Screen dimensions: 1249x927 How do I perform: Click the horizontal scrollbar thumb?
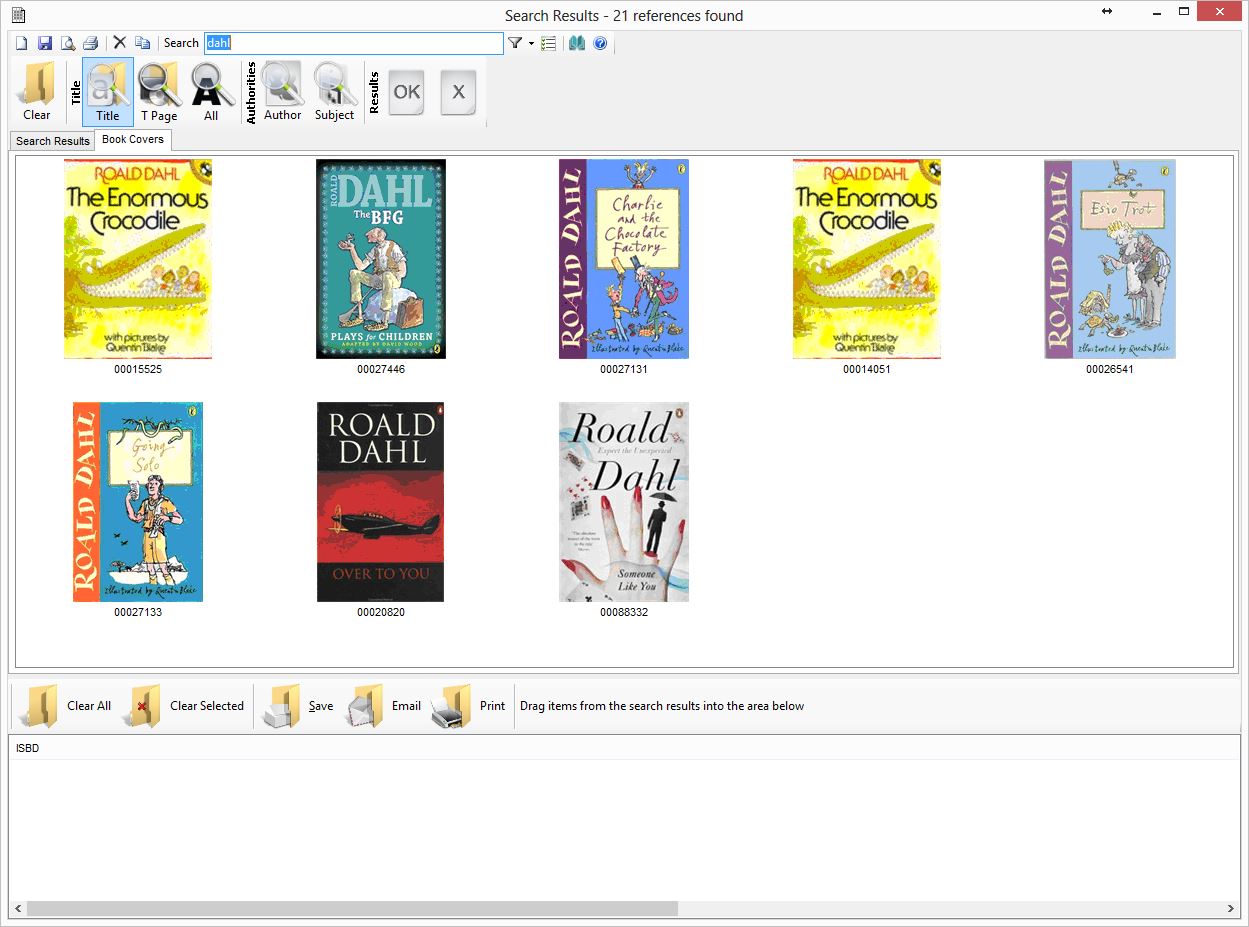(x=352, y=909)
